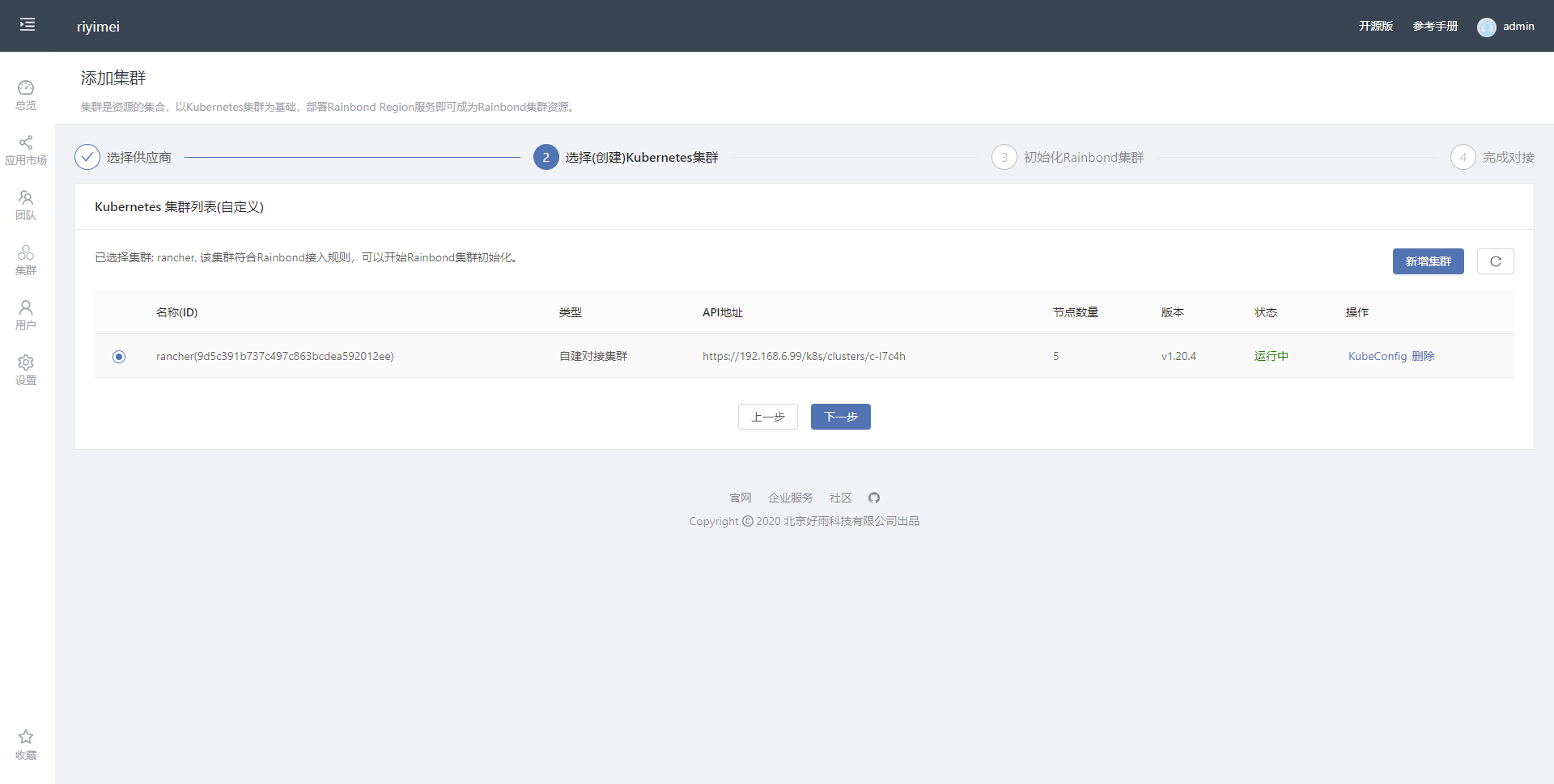
Task: Click the 名称(ID) column header
Action: coord(177,312)
